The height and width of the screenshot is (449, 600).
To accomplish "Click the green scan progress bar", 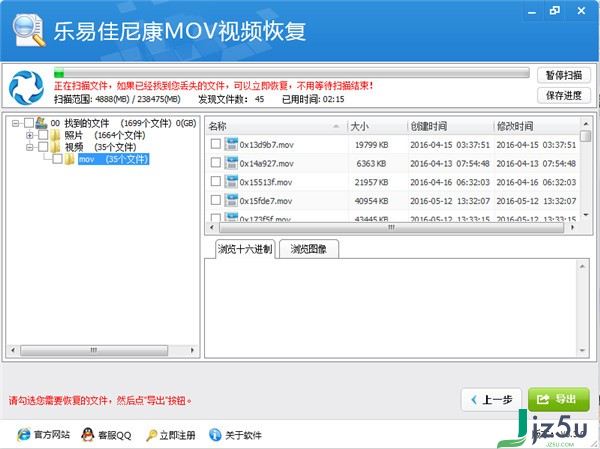I will [292, 72].
